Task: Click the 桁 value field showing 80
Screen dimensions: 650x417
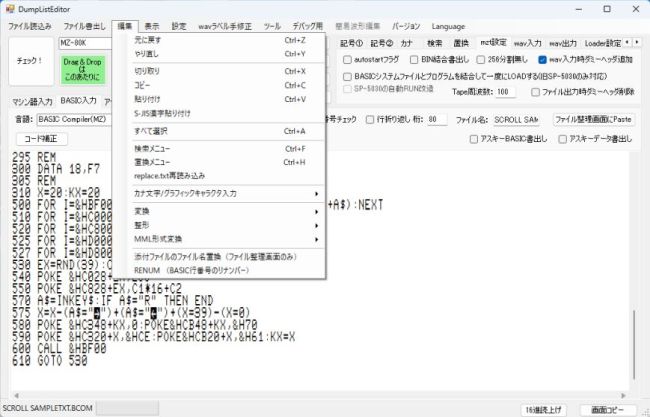Action: pos(437,119)
